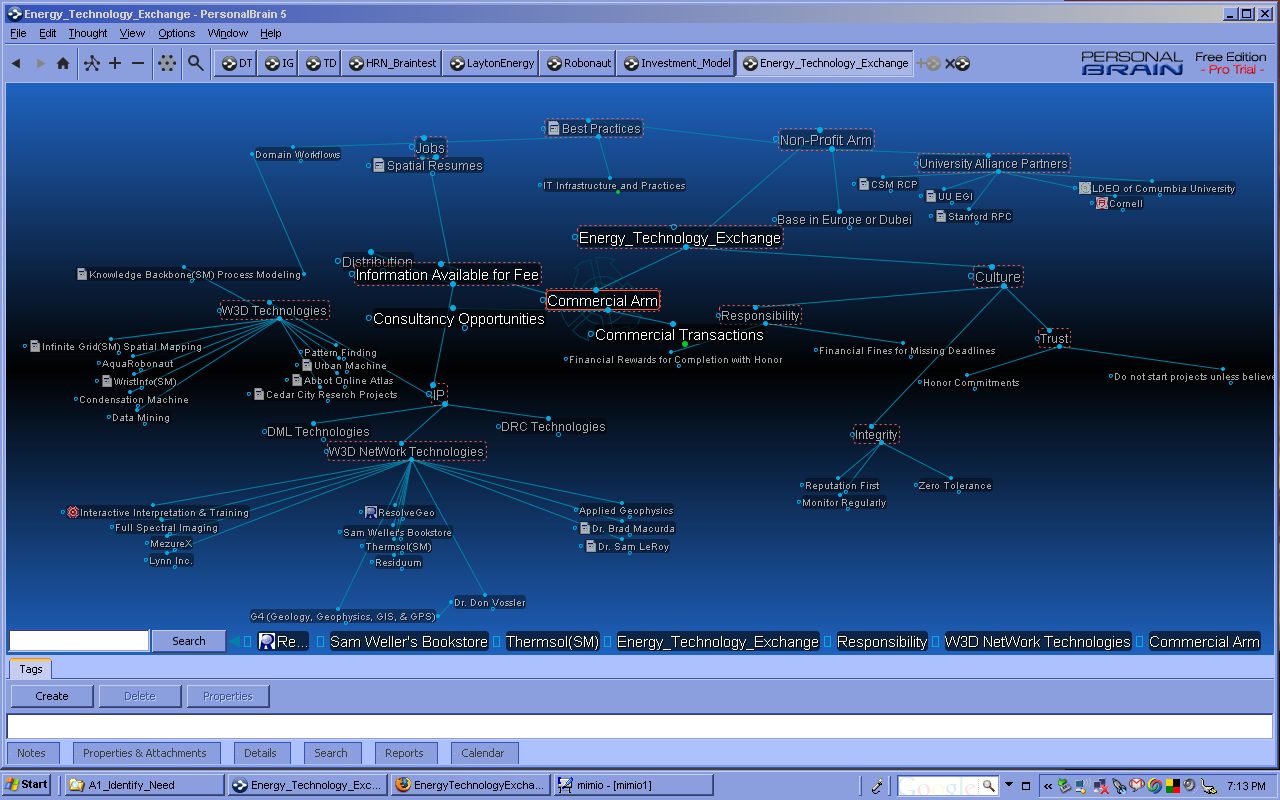Click the minus collapse icon in toolbar
The image size is (1280, 800).
[138, 63]
